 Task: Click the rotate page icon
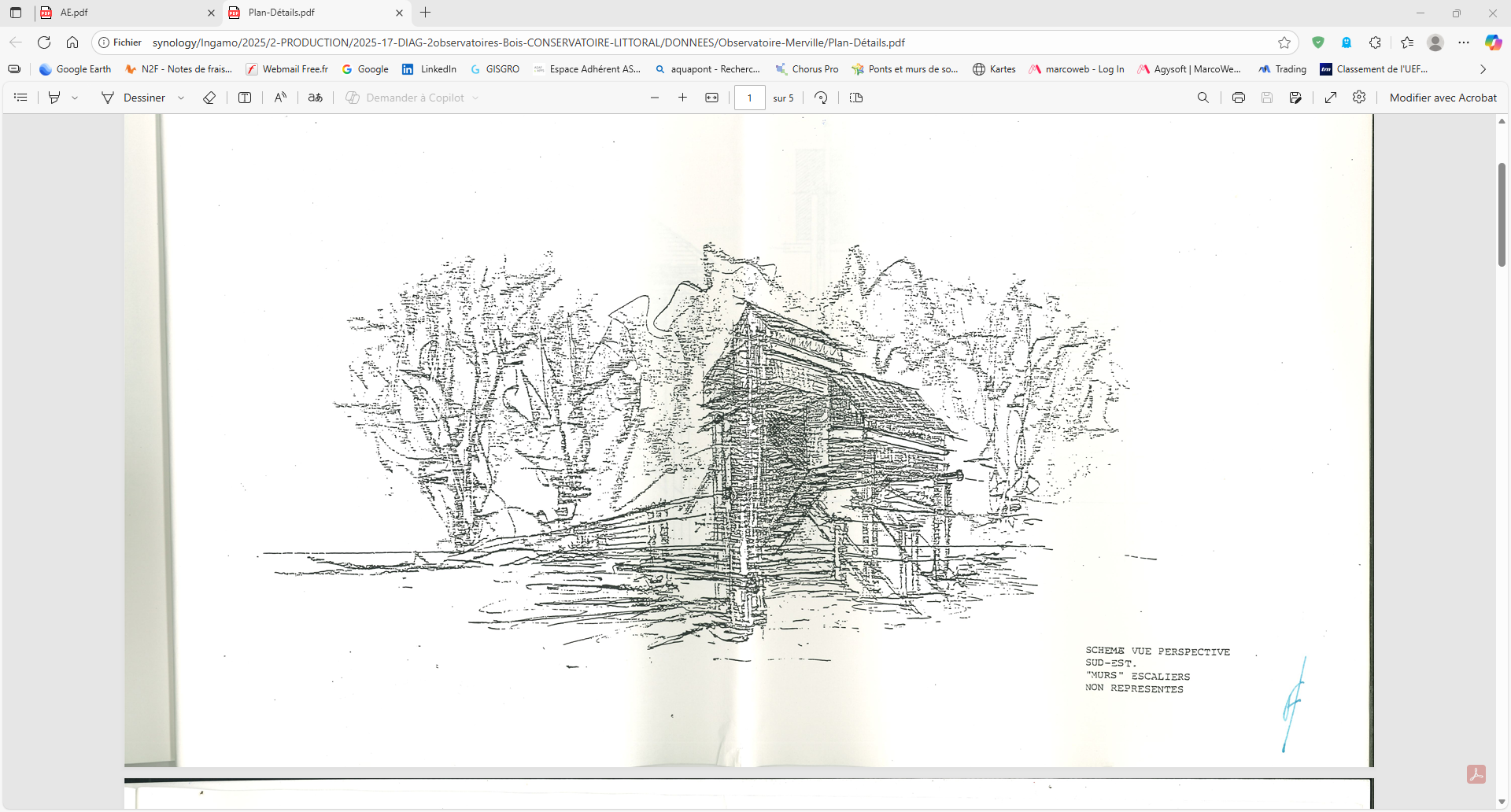821,98
